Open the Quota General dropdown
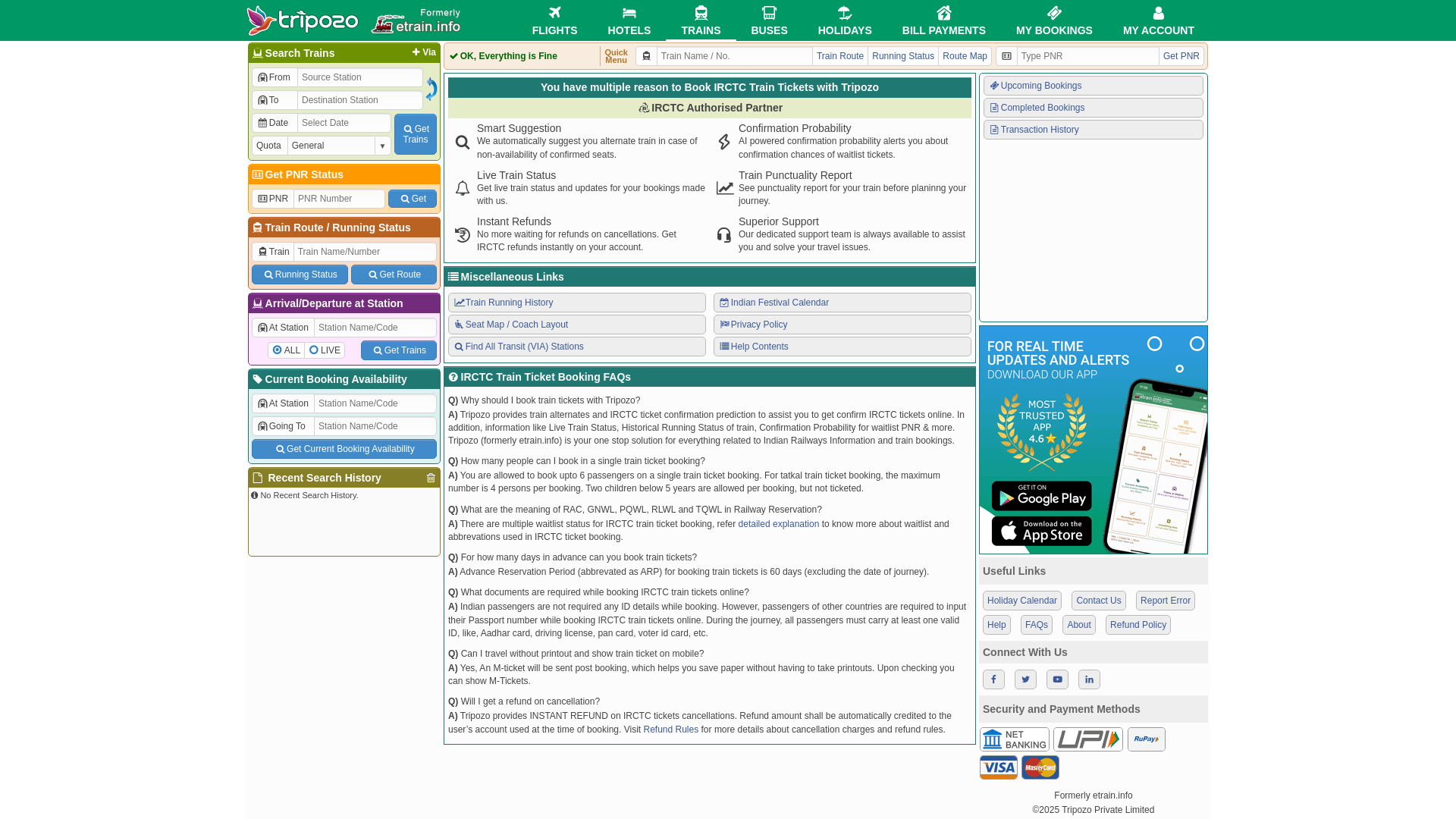1456x819 pixels. pos(339,146)
